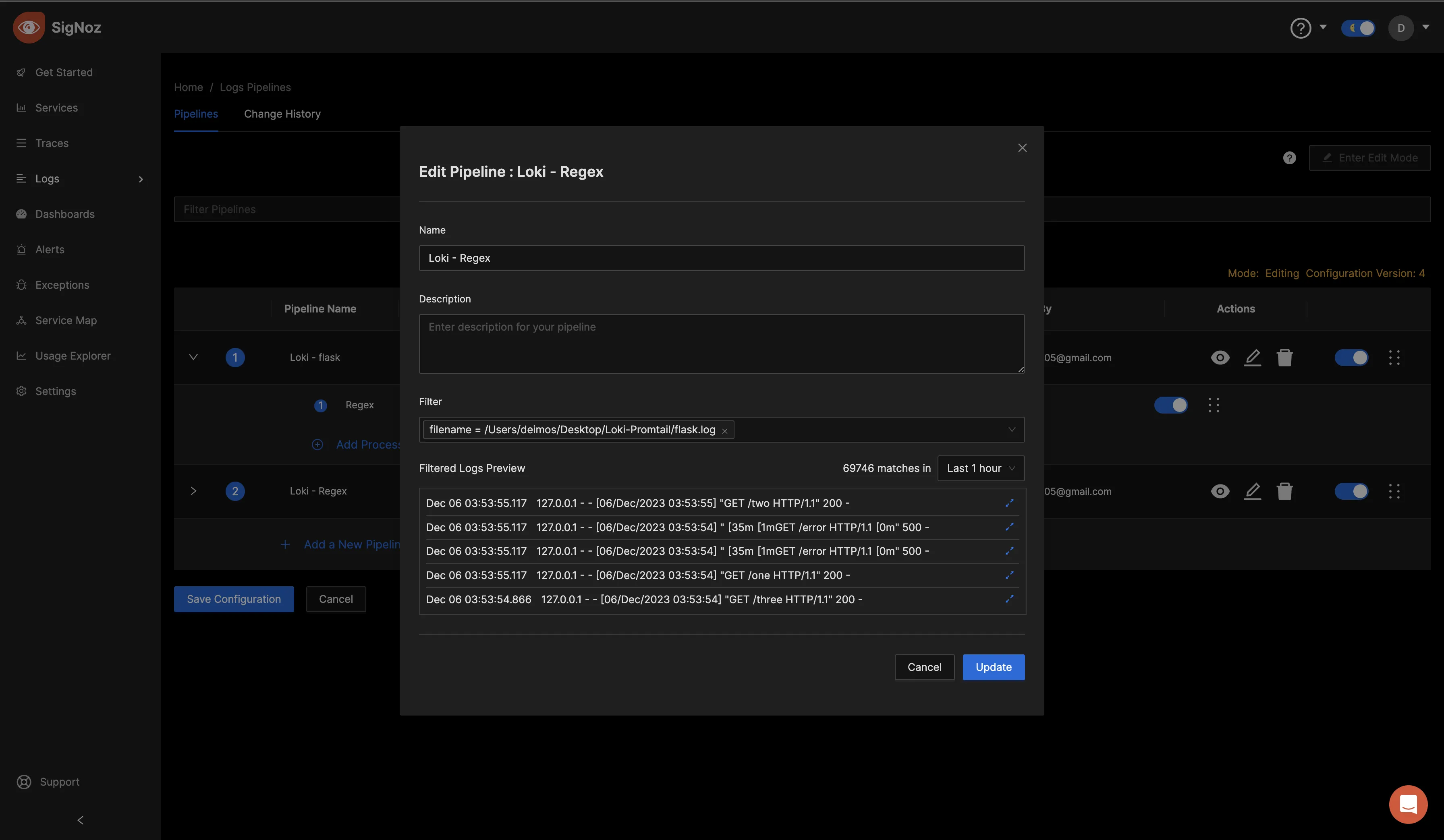The image size is (1444, 840).
Task: Remove the filename filter tag
Action: (724, 431)
